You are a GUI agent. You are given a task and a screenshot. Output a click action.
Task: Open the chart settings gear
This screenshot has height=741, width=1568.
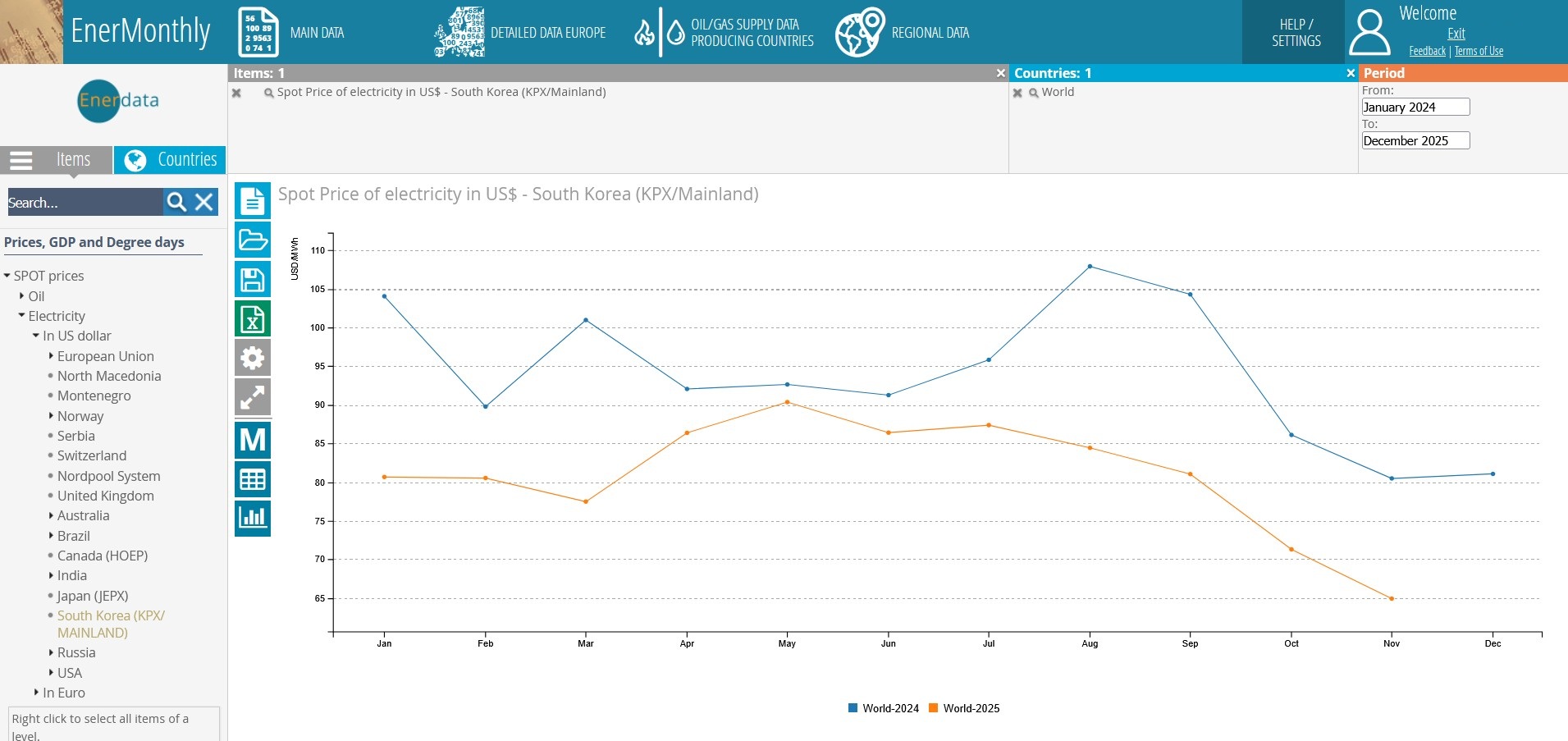tap(253, 357)
